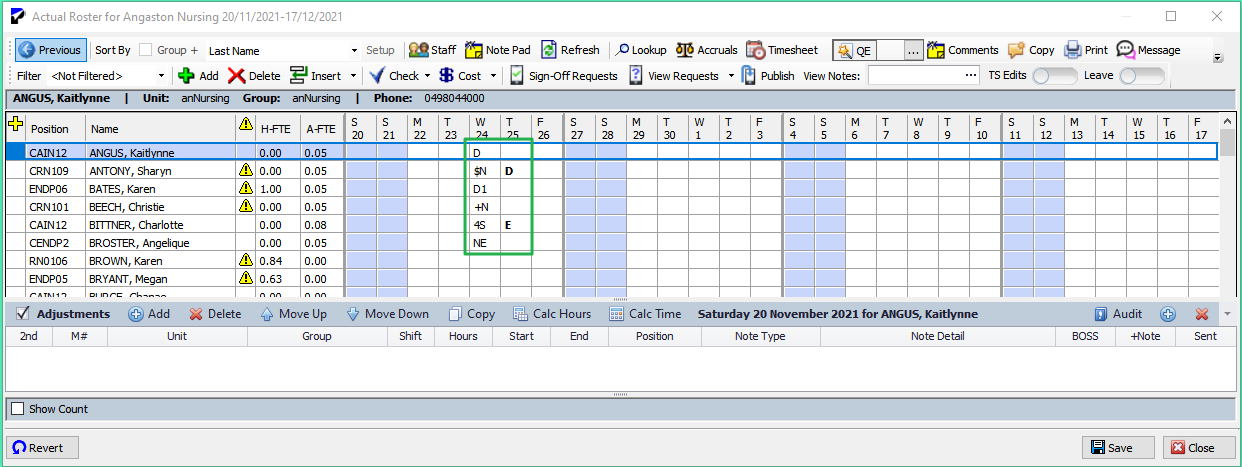The width and height of the screenshot is (1242, 467).
Task: Open the Note Pad tool
Action: (497, 50)
